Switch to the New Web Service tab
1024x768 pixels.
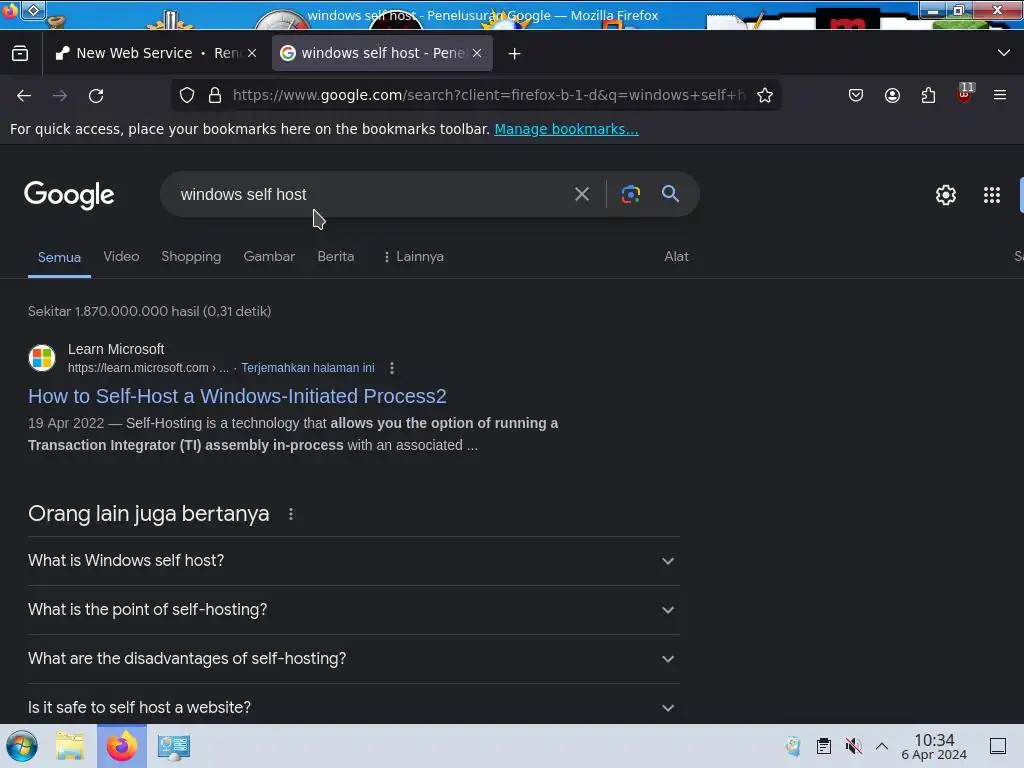pos(157,54)
